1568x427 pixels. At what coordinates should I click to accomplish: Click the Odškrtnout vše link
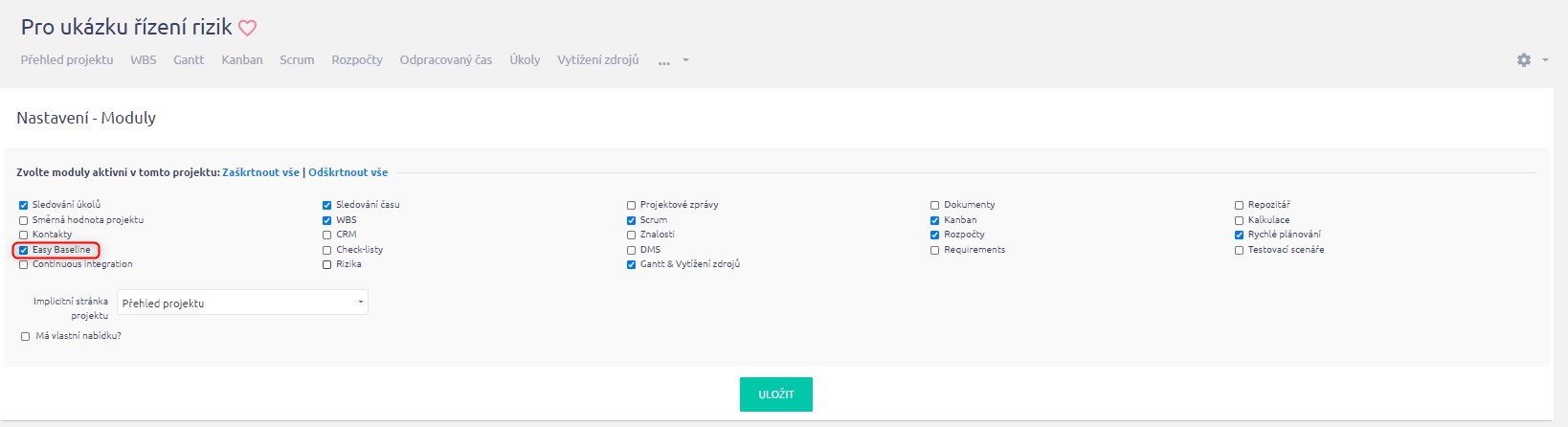(348, 172)
